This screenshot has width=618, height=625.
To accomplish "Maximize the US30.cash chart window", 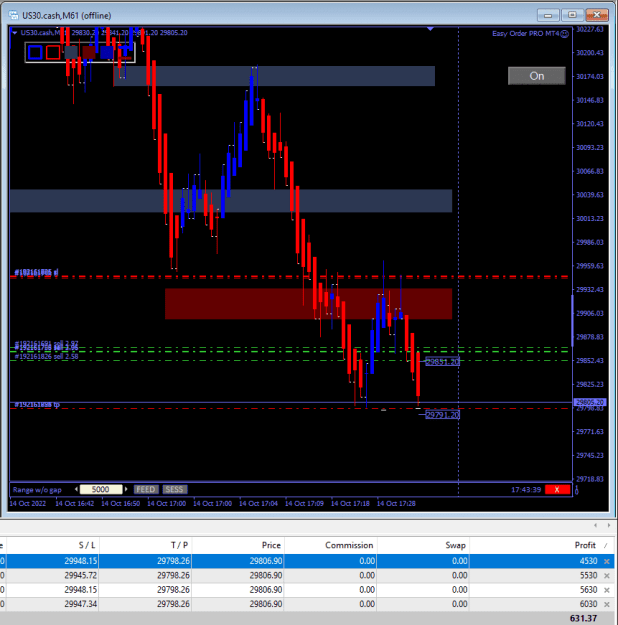I will (572, 15).
